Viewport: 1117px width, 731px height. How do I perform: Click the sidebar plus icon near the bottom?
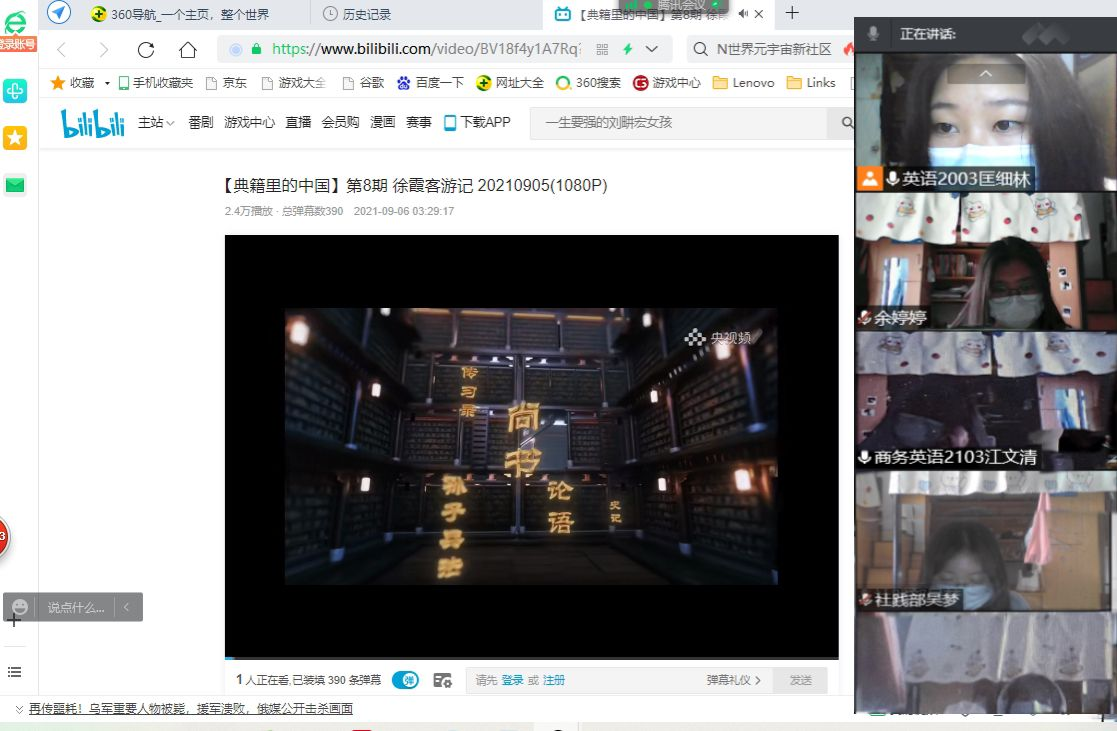click(13, 621)
